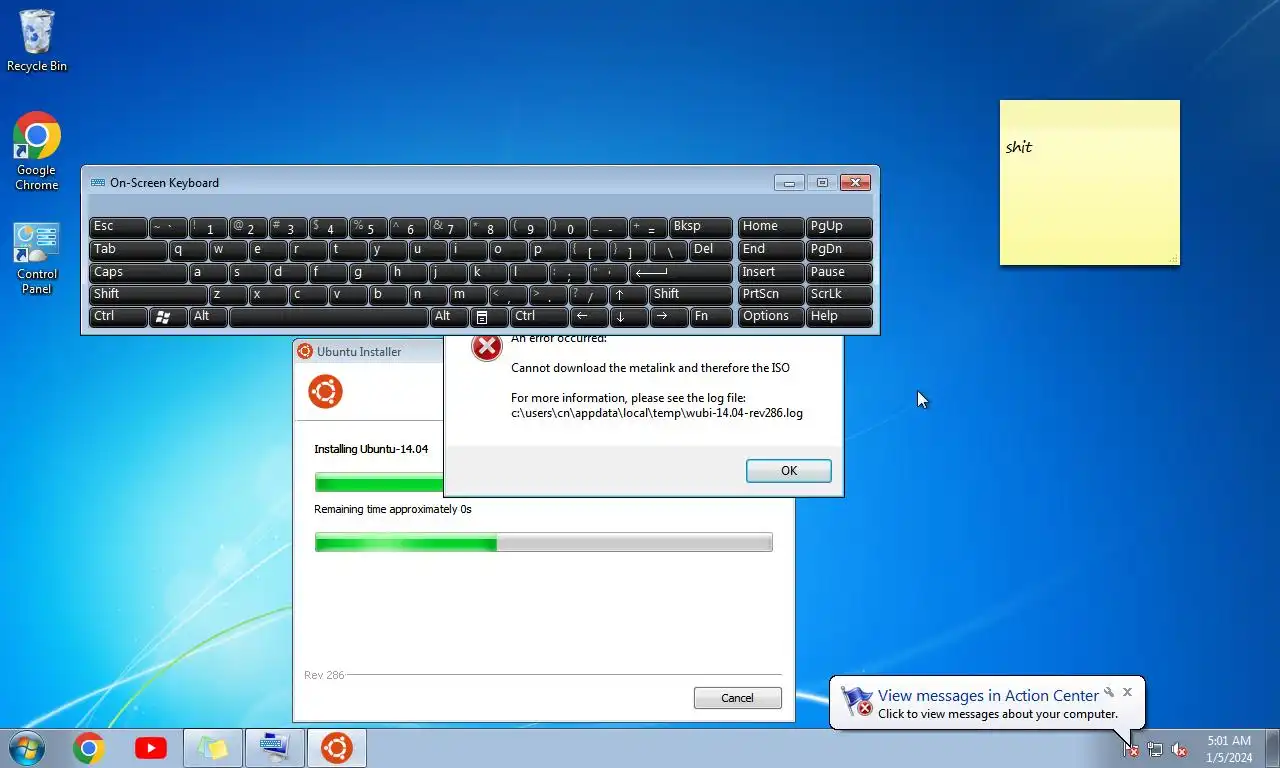Screen dimensions: 1280x768
Task: Tap the Pause key
Action: click(839, 273)
